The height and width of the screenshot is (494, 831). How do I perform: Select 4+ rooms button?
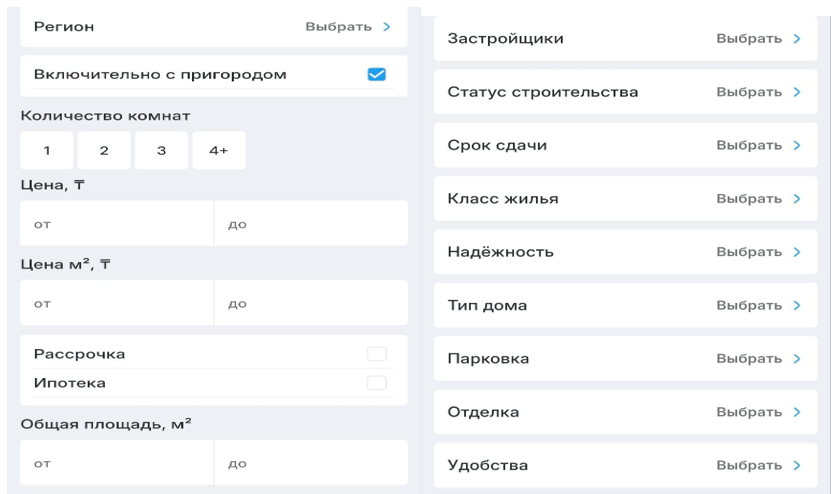pos(219,151)
